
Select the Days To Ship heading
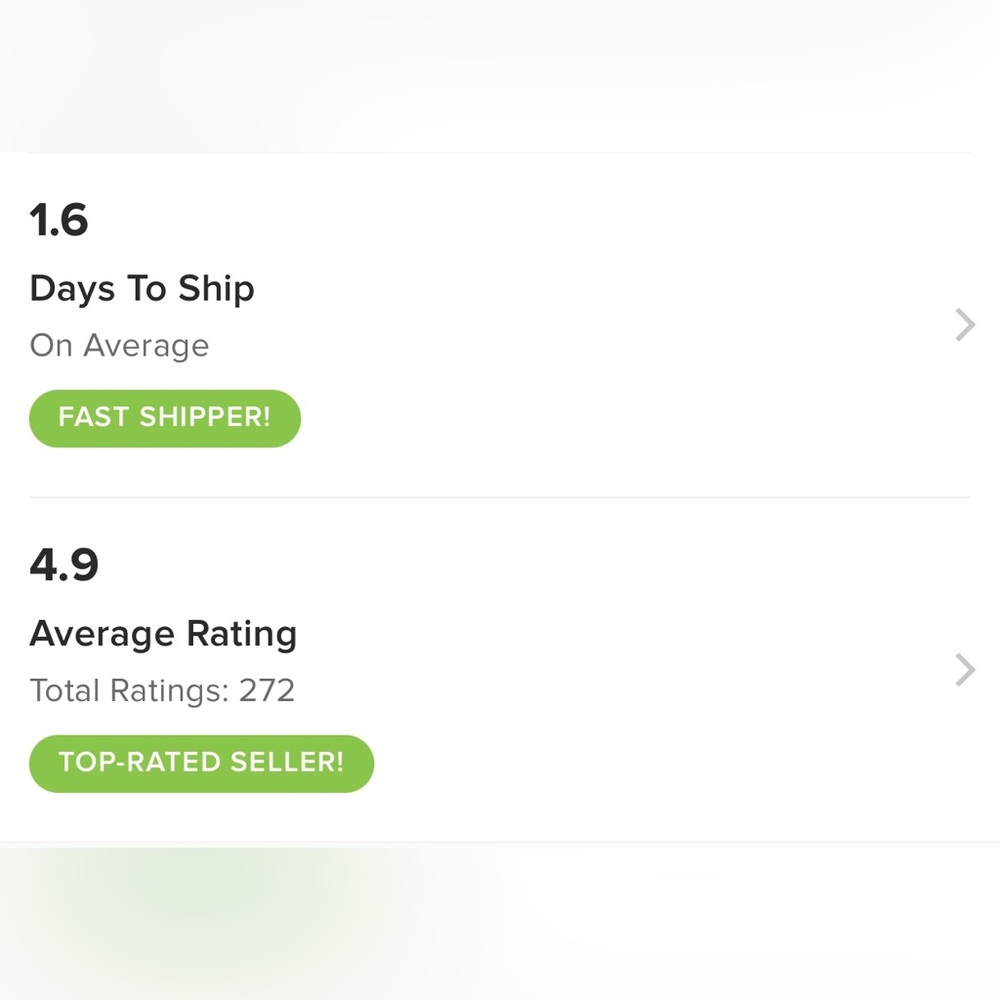pos(142,289)
